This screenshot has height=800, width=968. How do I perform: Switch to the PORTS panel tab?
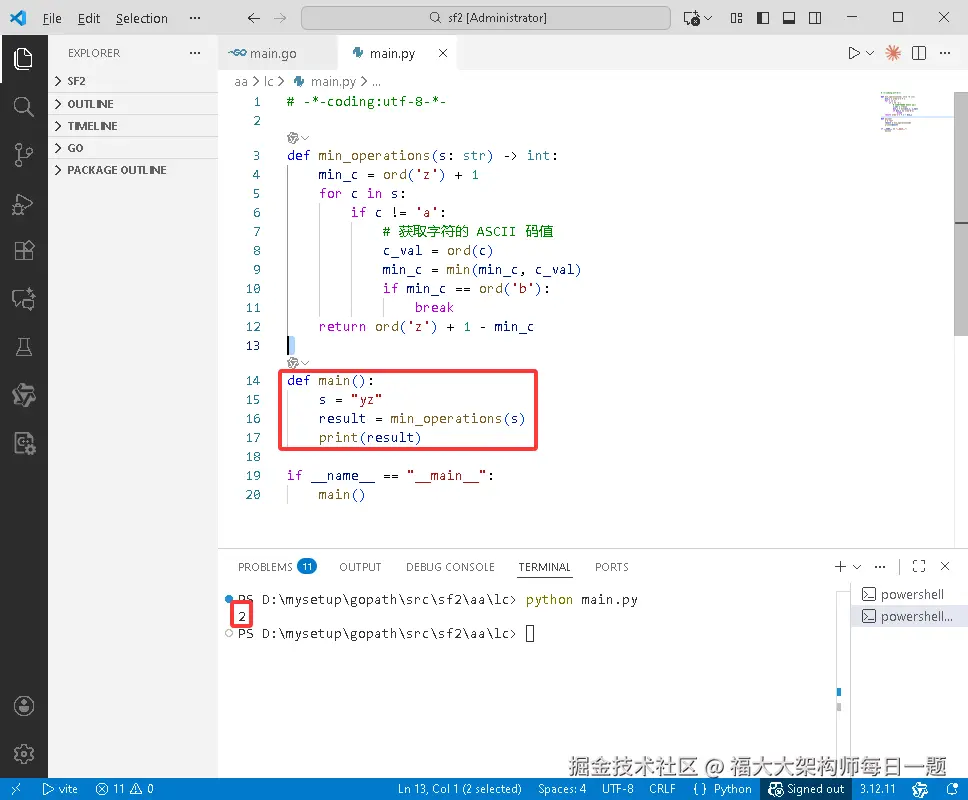[611, 567]
